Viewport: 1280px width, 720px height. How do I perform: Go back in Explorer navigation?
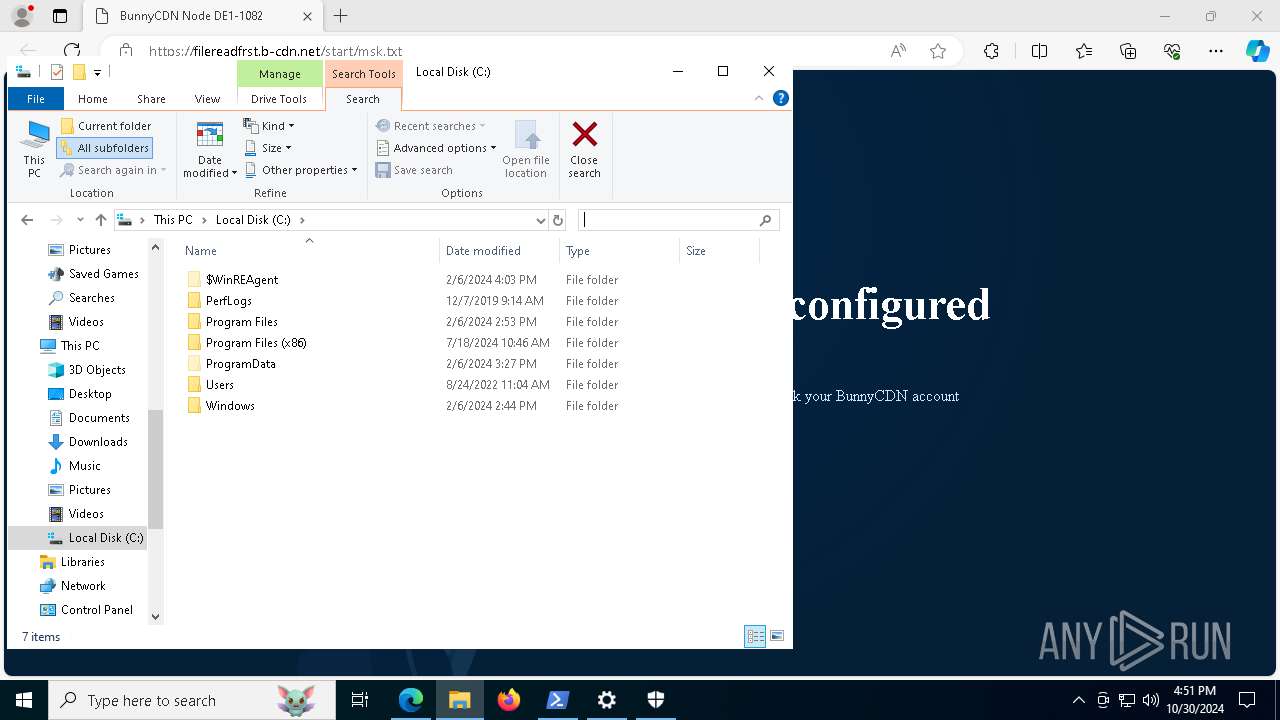27,220
